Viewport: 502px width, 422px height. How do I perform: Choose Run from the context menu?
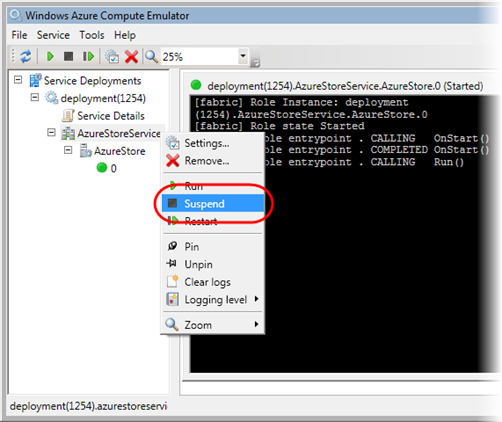click(x=213, y=186)
